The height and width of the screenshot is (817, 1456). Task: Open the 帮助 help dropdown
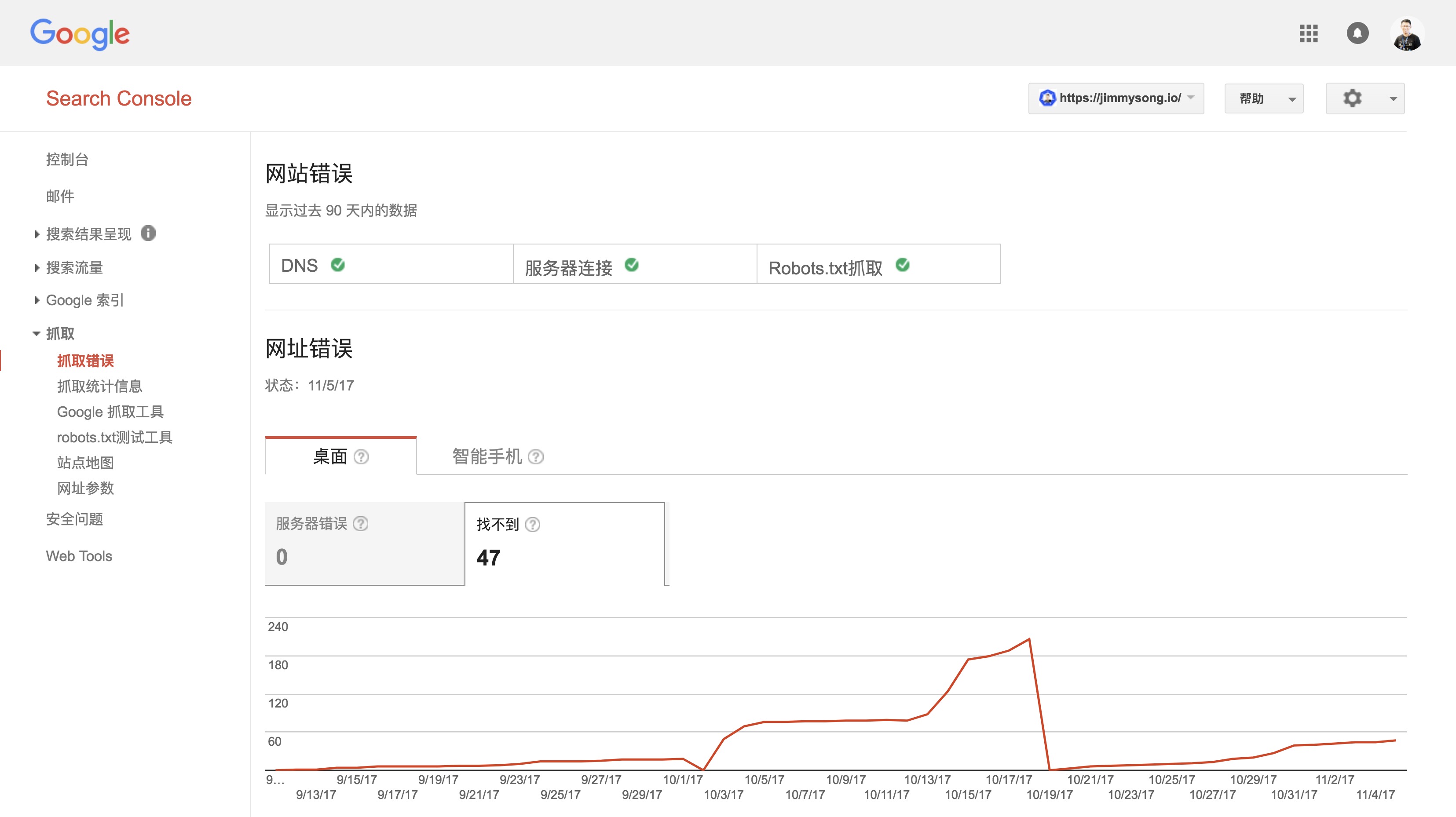pyautogui.click(x=1263, y=99)
